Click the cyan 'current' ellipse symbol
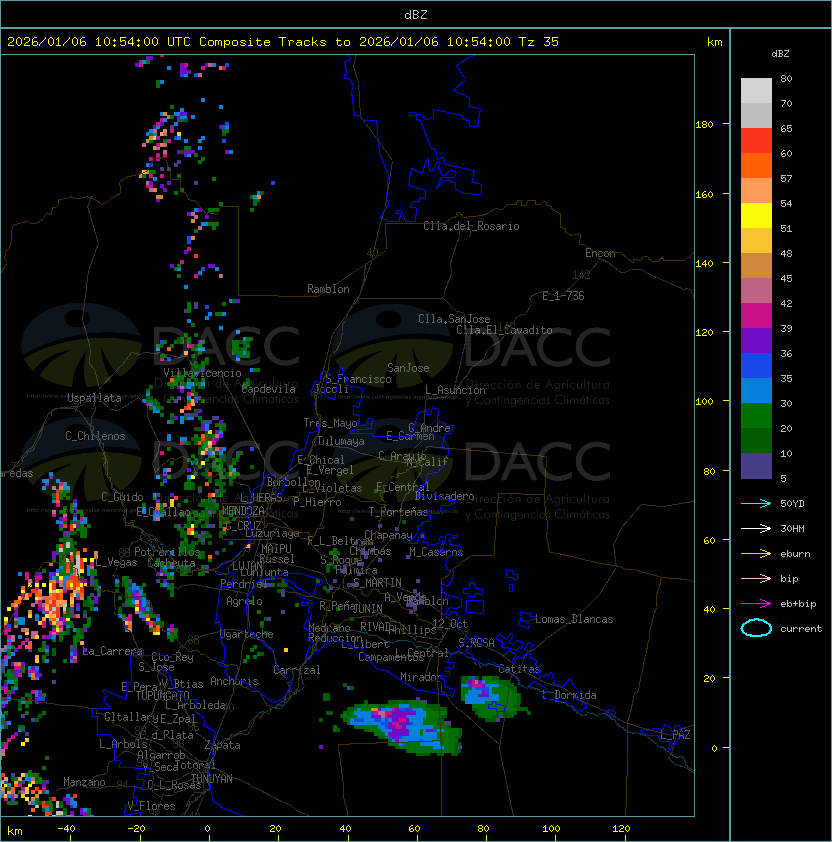The image size is (832, 842). (756, 628)
